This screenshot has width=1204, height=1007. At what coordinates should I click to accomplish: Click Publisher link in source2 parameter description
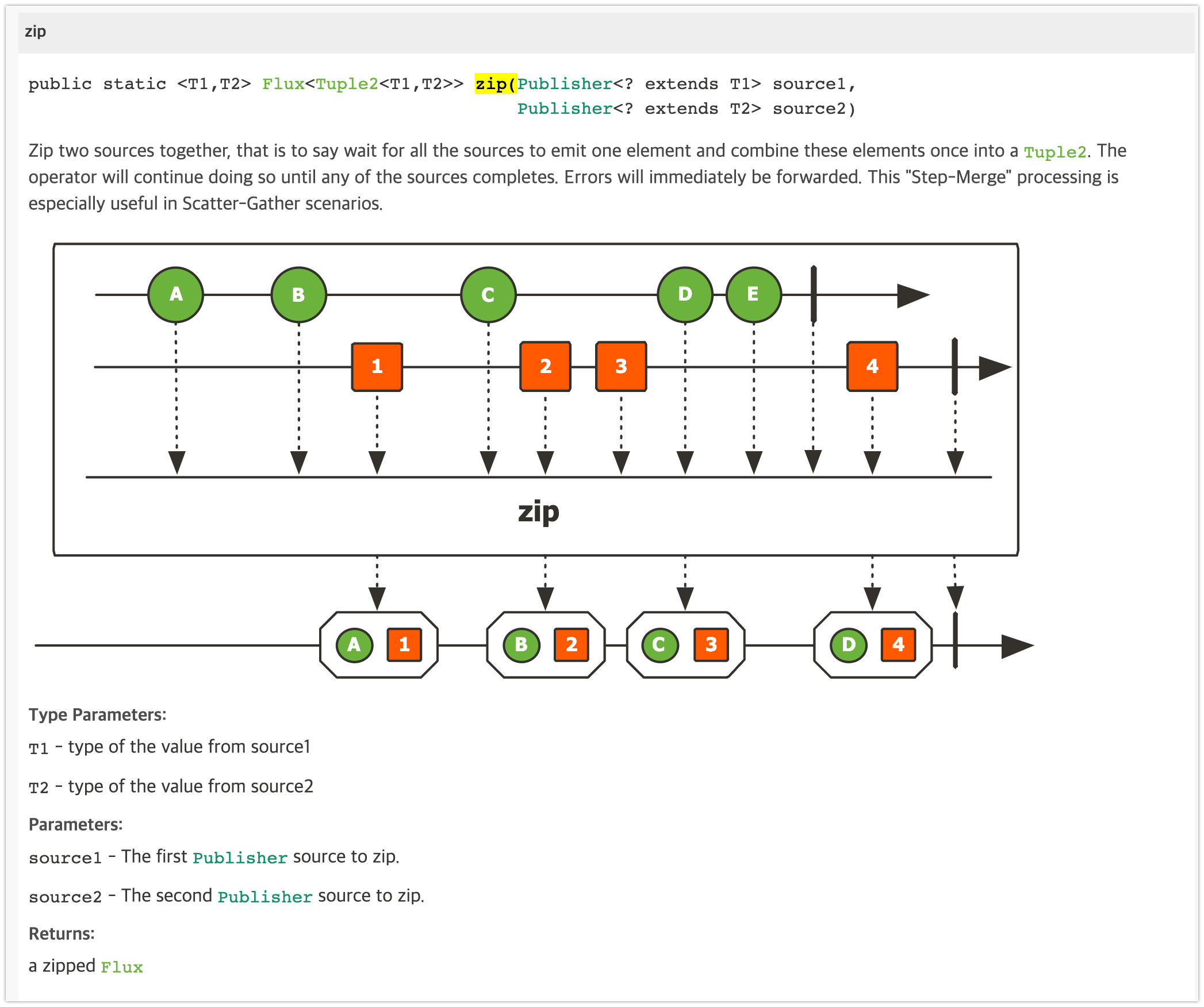pyautogui.click(x=264, y=897)
